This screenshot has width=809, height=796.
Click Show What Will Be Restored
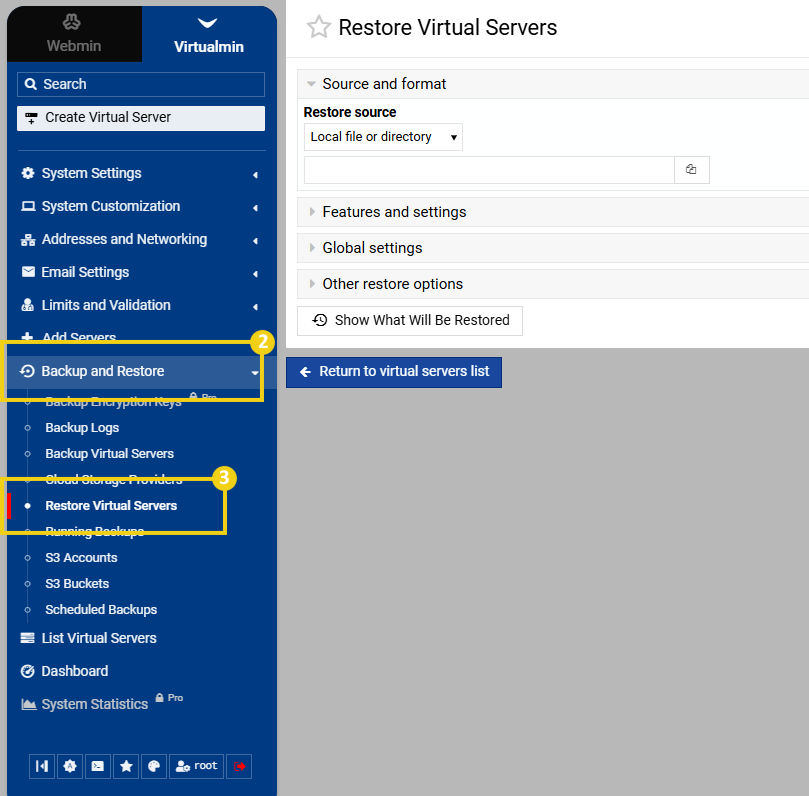coord(409,321)
